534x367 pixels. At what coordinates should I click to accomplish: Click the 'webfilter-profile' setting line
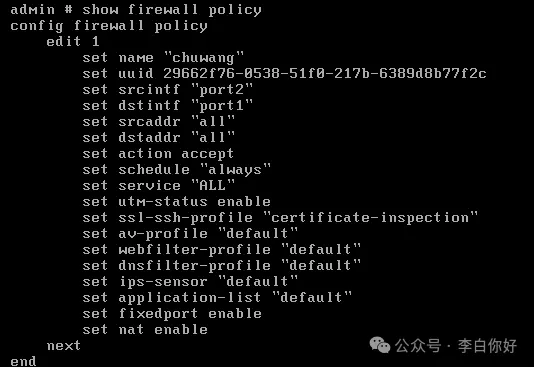[x=221, y=250]
